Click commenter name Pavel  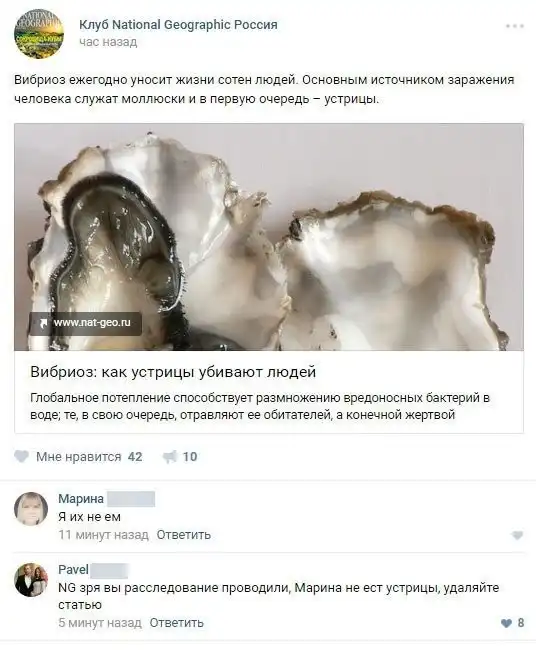coord(73,570)
